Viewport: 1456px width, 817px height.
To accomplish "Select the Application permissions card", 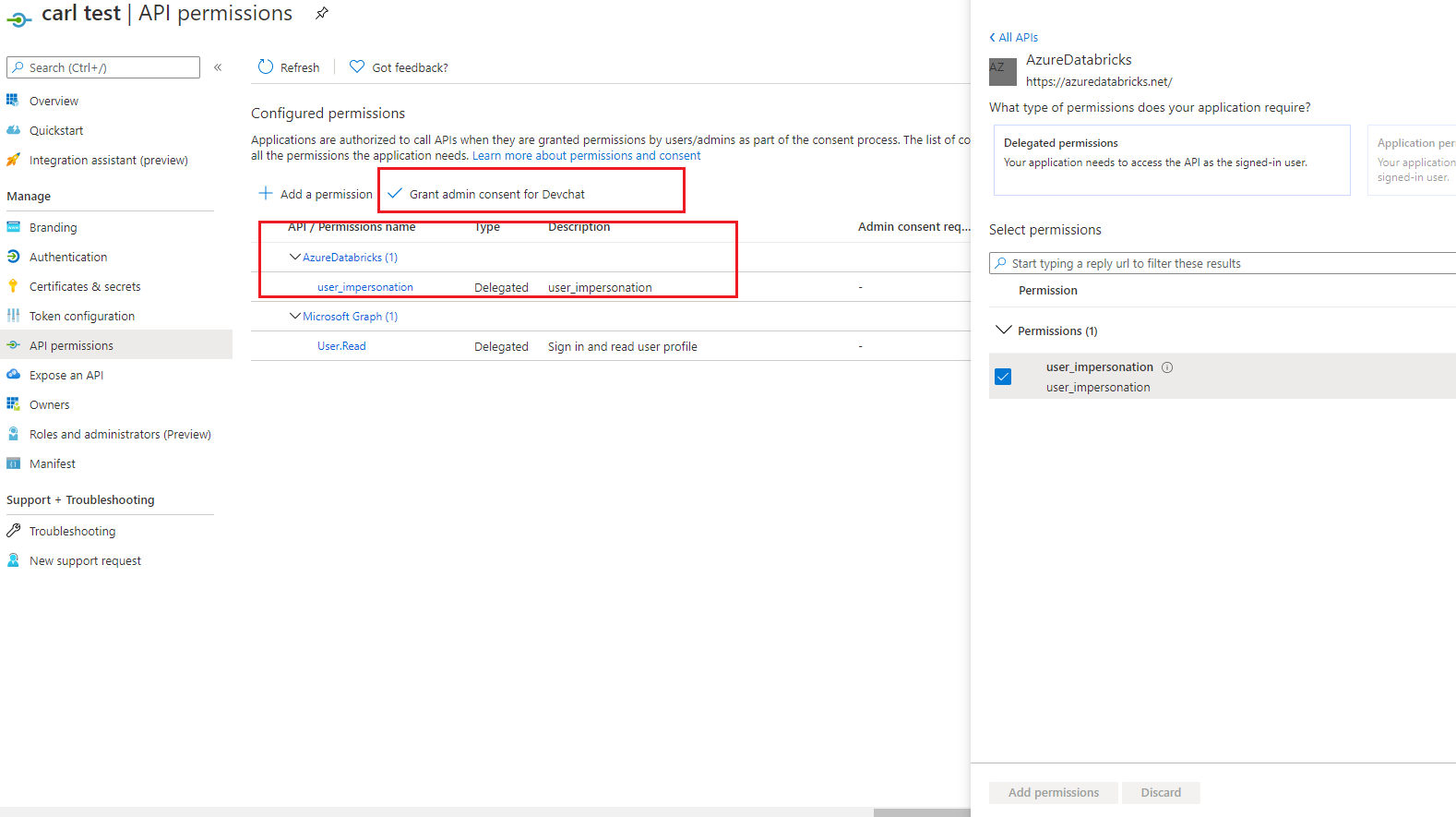I will pyautogui.click(x=1412, y=160).
